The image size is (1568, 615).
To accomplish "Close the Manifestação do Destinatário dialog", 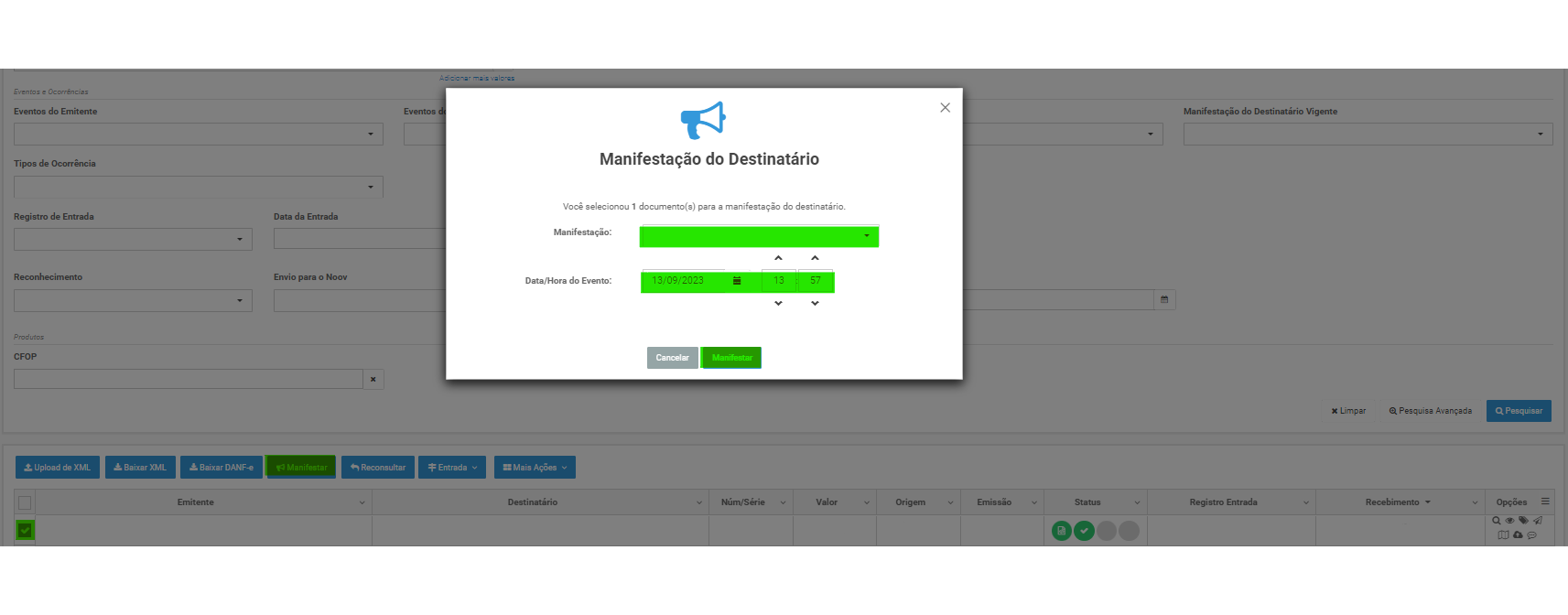I will (945, 108).
